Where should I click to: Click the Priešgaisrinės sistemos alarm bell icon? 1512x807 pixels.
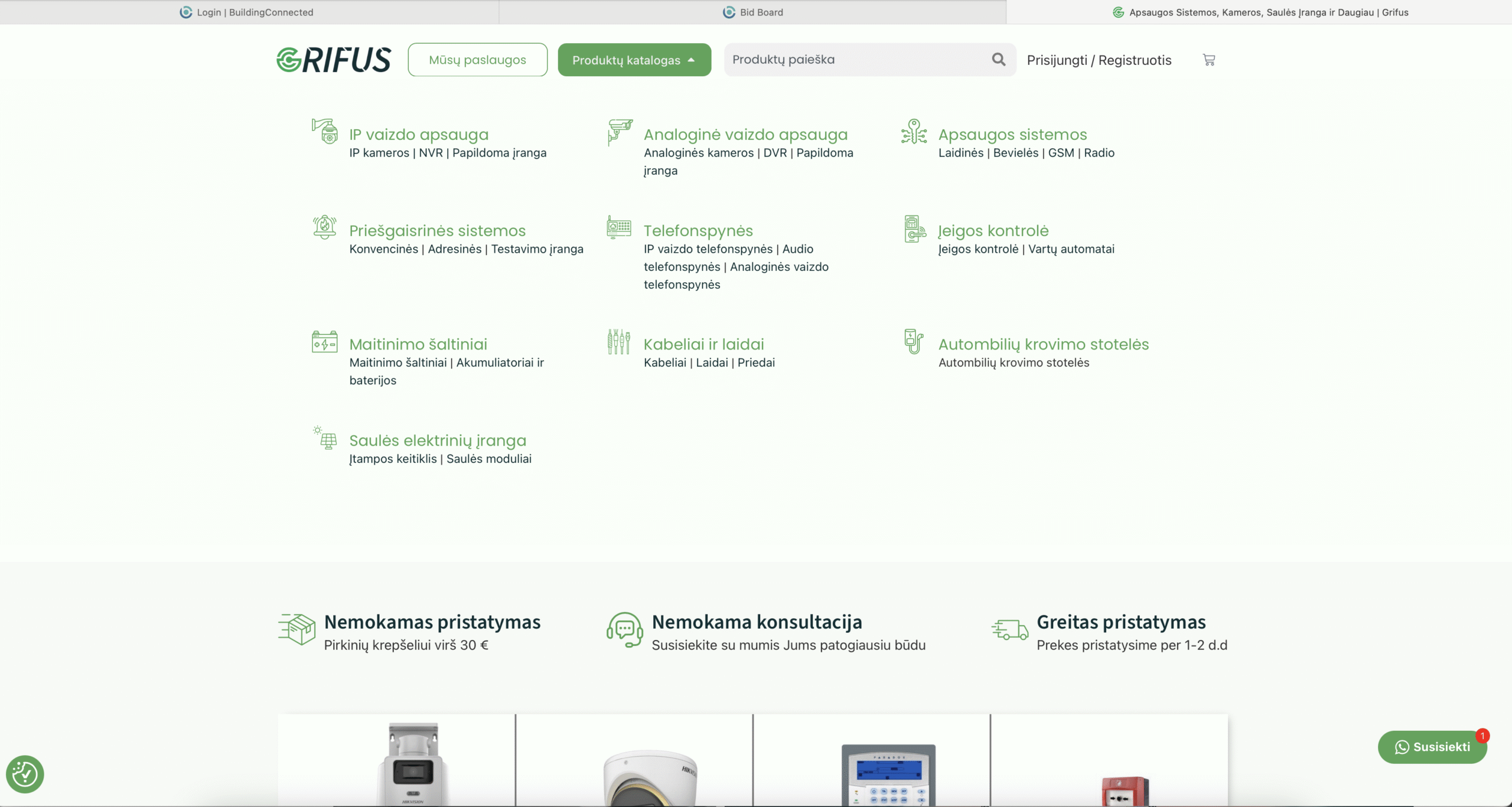click(324, 227)
